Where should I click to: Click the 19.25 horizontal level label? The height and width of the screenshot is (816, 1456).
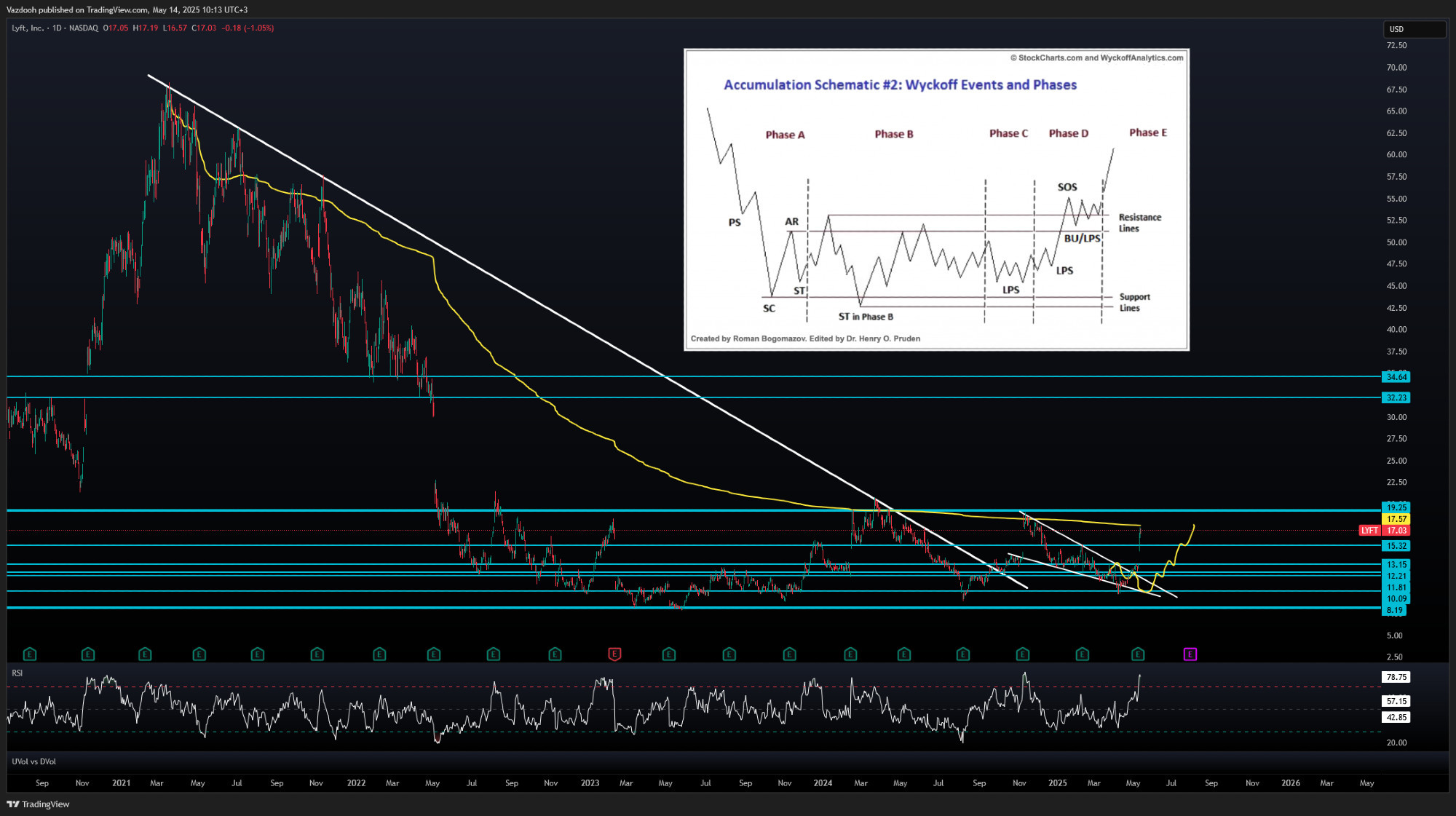pos(1396,507)
